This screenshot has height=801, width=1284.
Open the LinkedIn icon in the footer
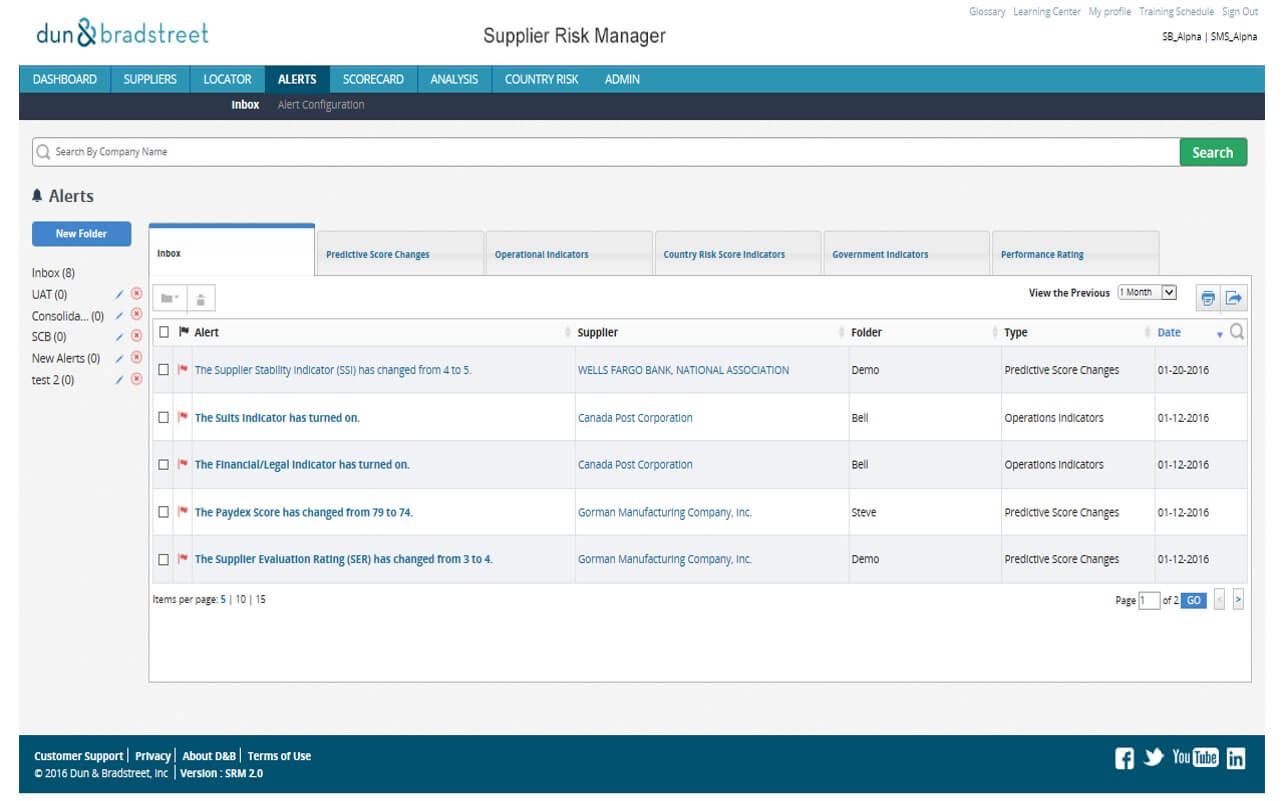click(x=1236, y=758)
